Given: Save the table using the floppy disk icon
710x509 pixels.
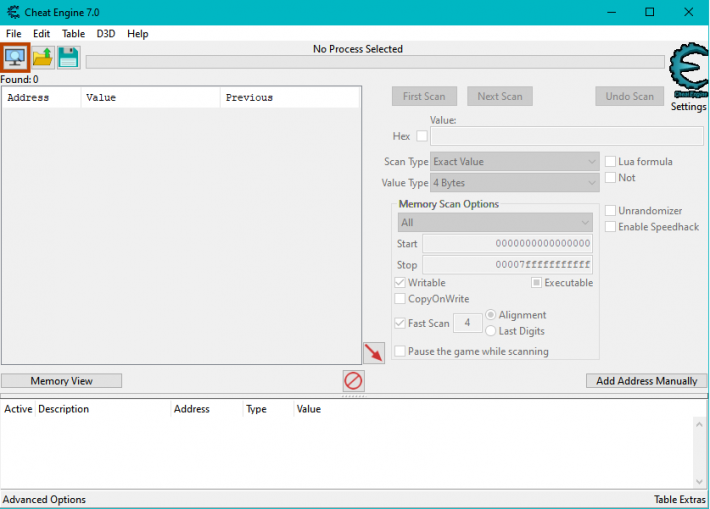Looking at the screenshot, I should [x=68, y=58].
